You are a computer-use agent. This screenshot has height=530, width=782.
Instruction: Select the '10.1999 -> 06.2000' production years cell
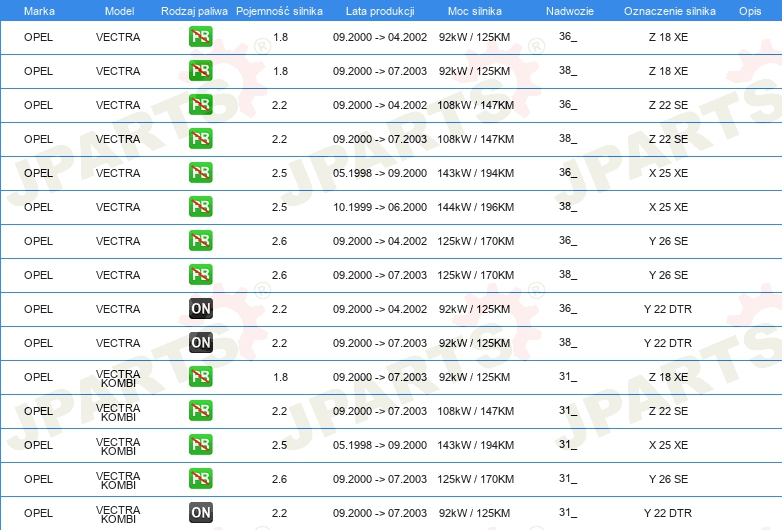pos(380,207)
